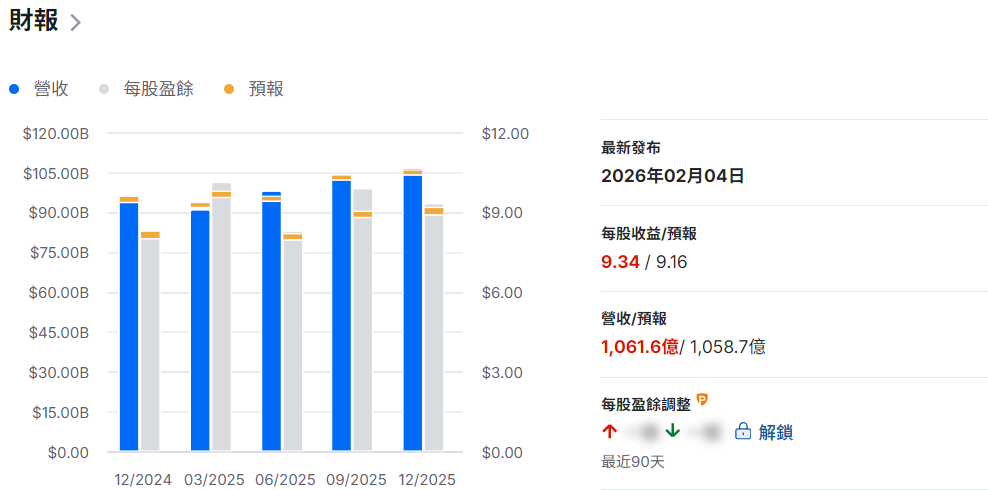Select the blue revenue bar for 09/2025
Viewport: 988px width, 490px height.
[342, 316]
